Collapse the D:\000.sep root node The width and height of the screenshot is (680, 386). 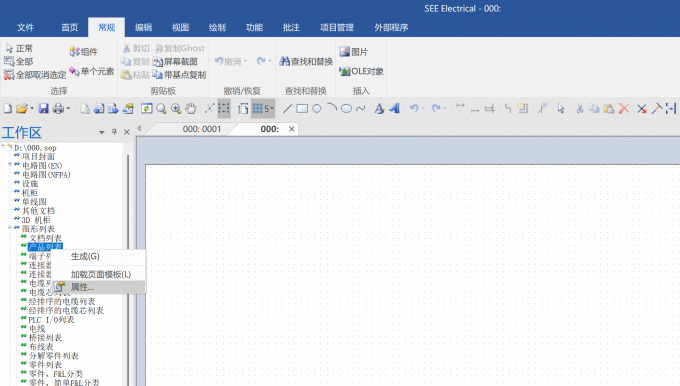3,147
